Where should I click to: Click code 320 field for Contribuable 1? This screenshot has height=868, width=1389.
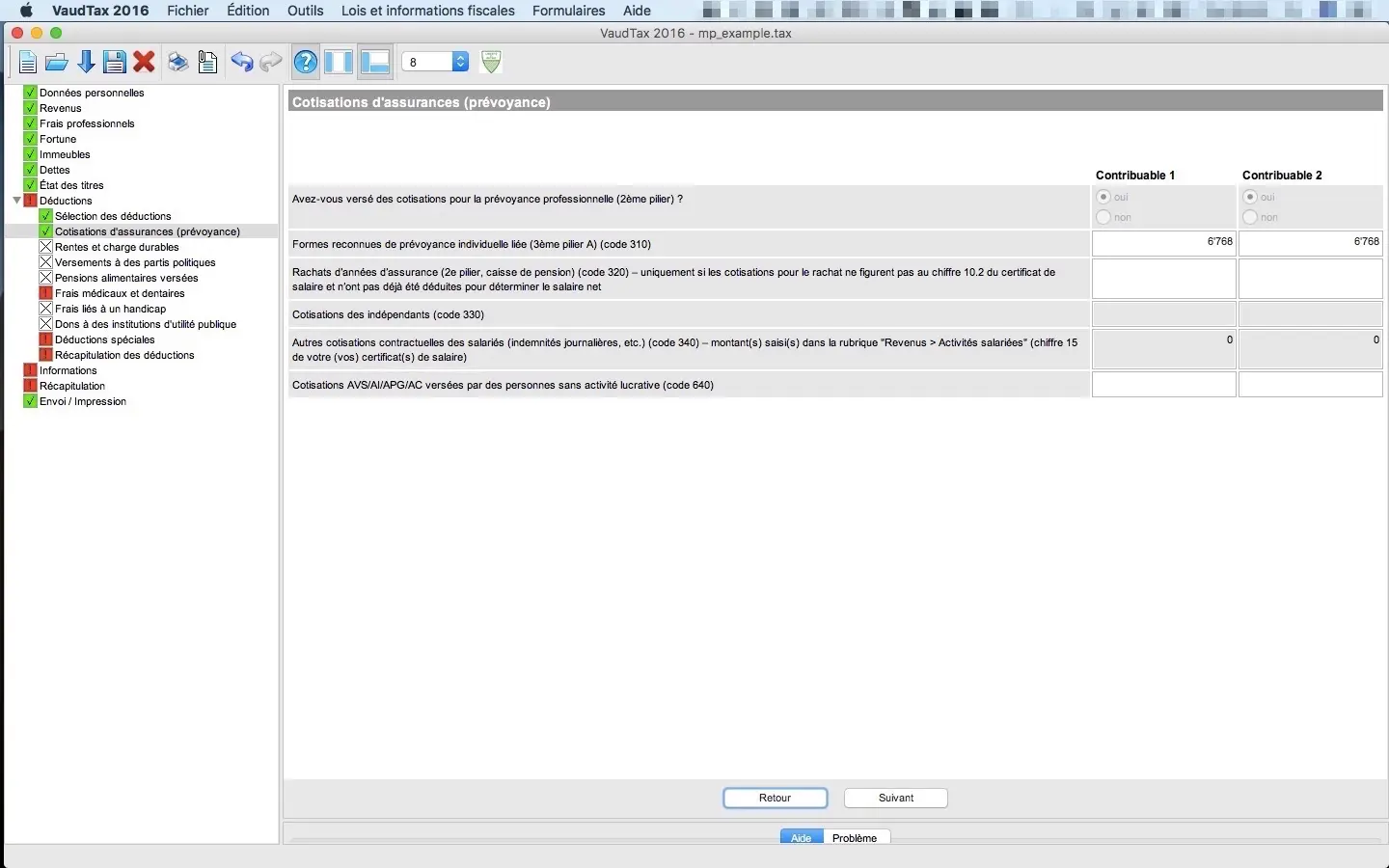(1164, 279)
